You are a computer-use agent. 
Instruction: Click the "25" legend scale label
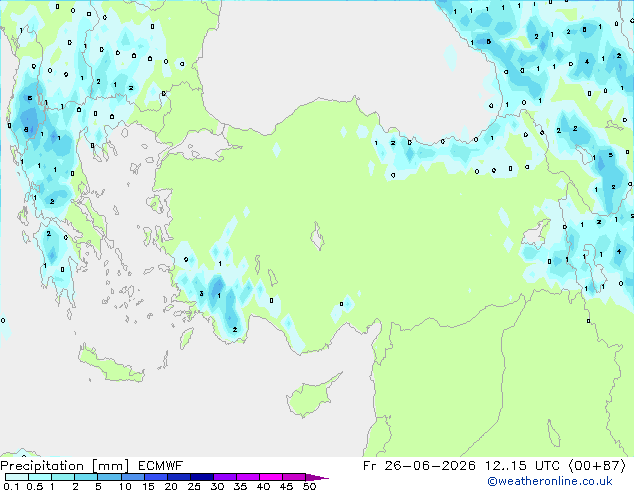pyautogui.click(x=194, y=486)
